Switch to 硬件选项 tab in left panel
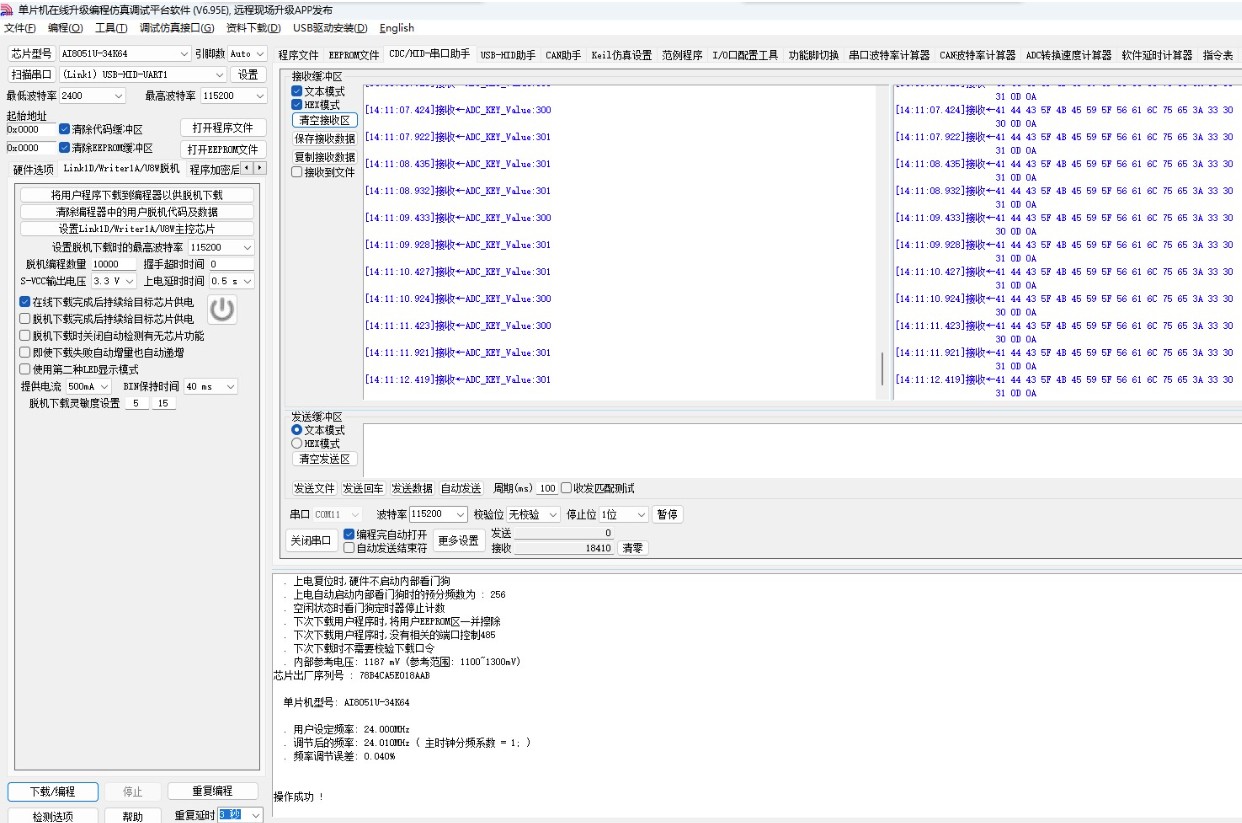 [33, 169]
